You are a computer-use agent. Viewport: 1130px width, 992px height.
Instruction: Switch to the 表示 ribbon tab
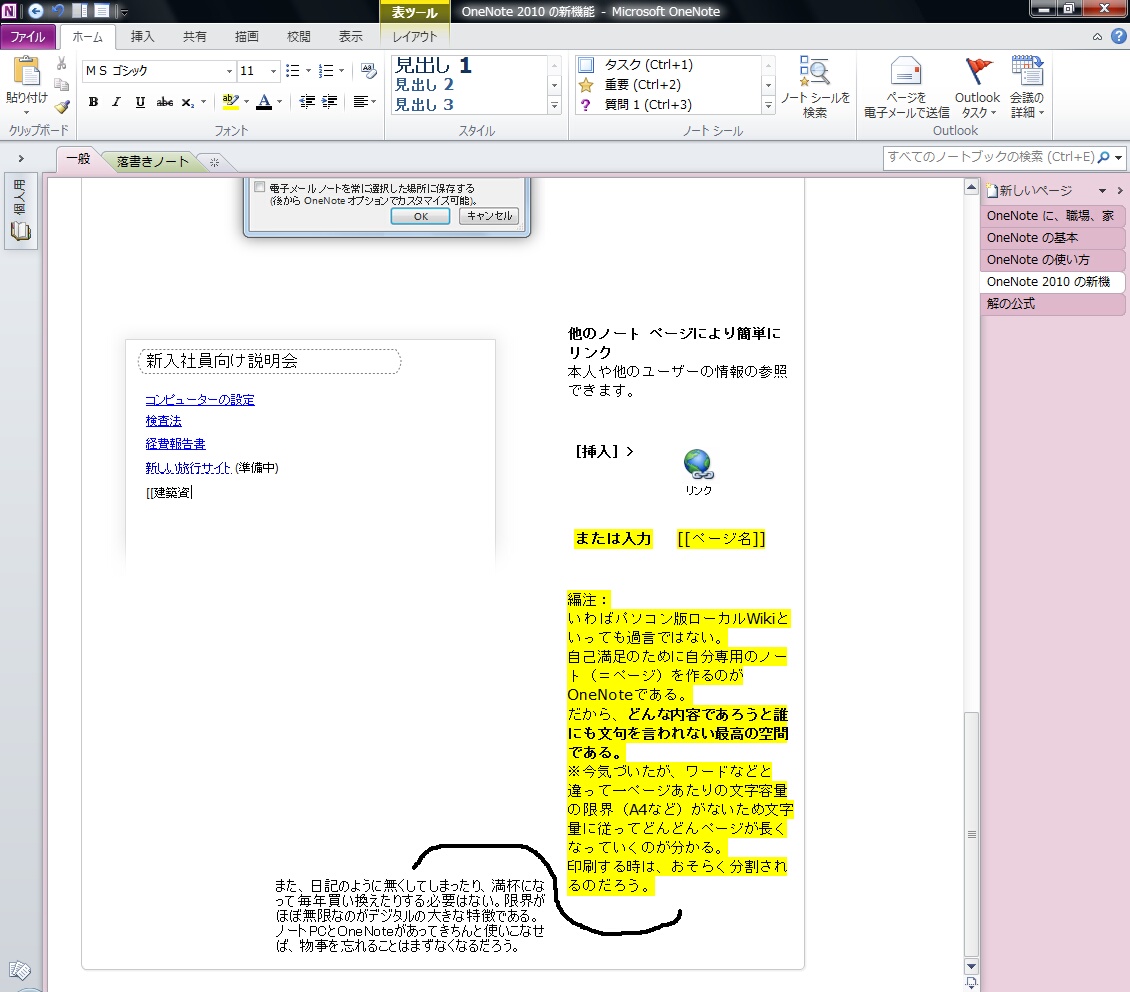click(350, 37)
